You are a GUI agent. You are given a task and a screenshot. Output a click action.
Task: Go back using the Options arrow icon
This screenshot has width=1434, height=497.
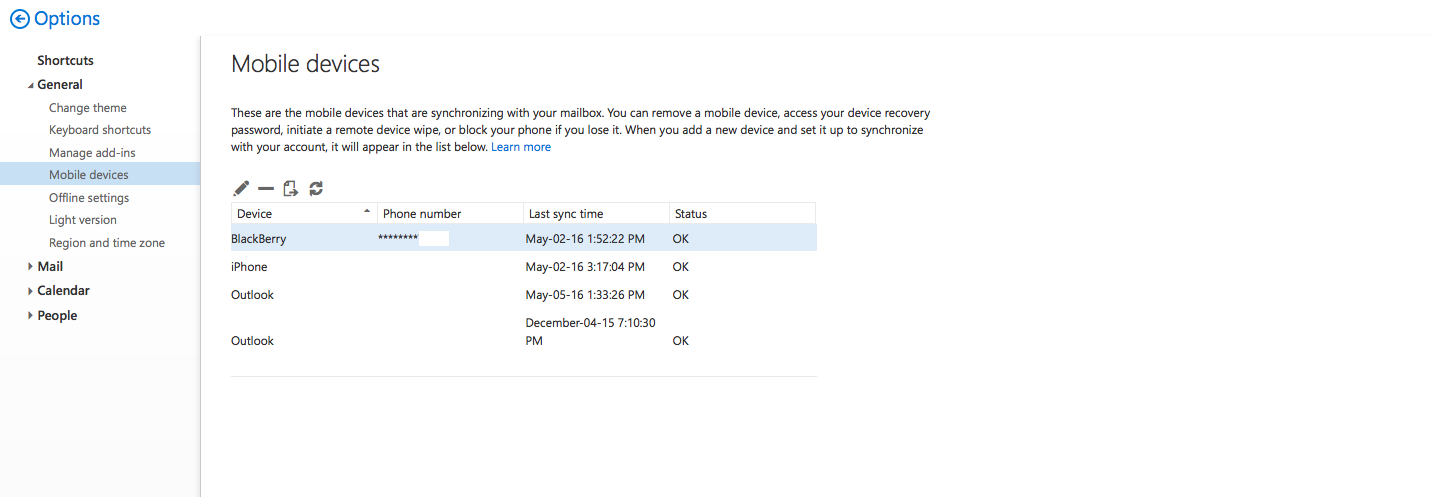[19, 19]
